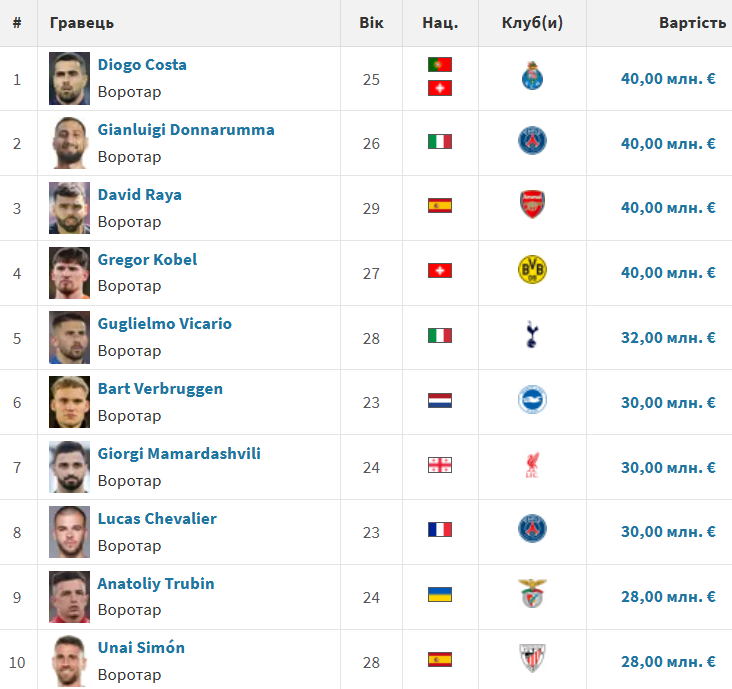Click Benfica club crest icon
This screenshot has width=732, height=689.
pos(532,594)
